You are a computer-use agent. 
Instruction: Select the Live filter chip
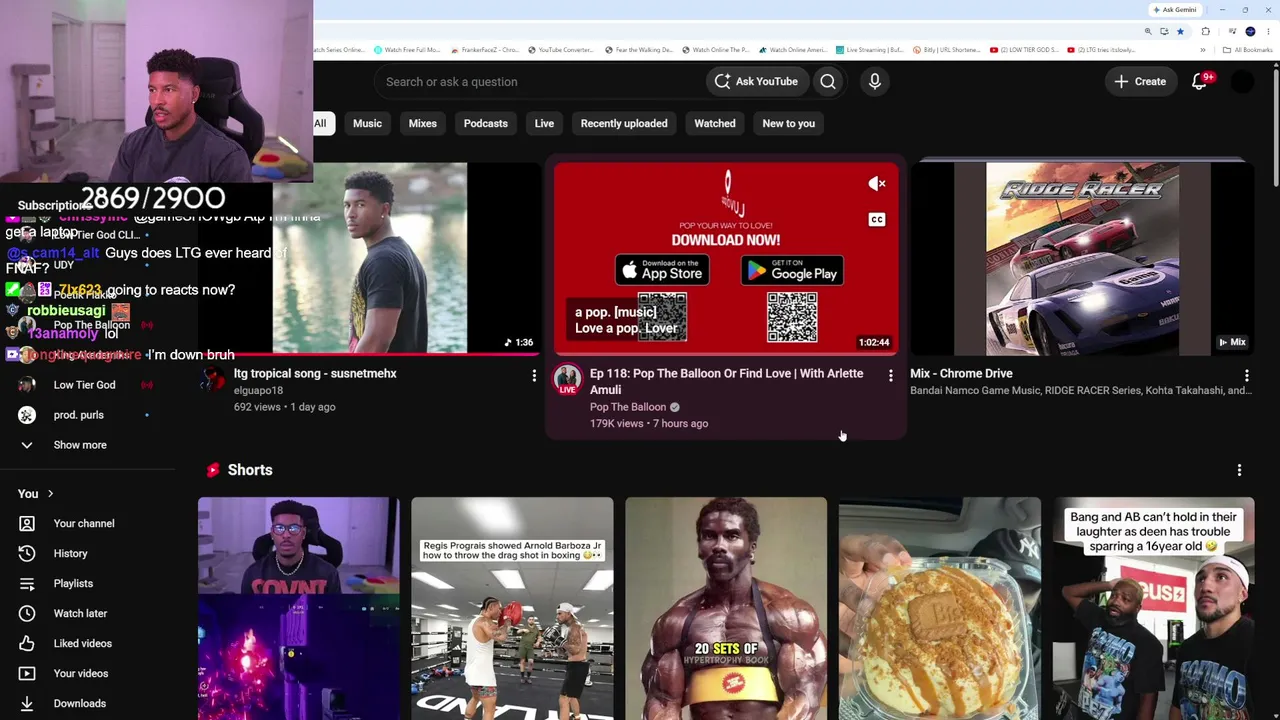pos(544,124)
